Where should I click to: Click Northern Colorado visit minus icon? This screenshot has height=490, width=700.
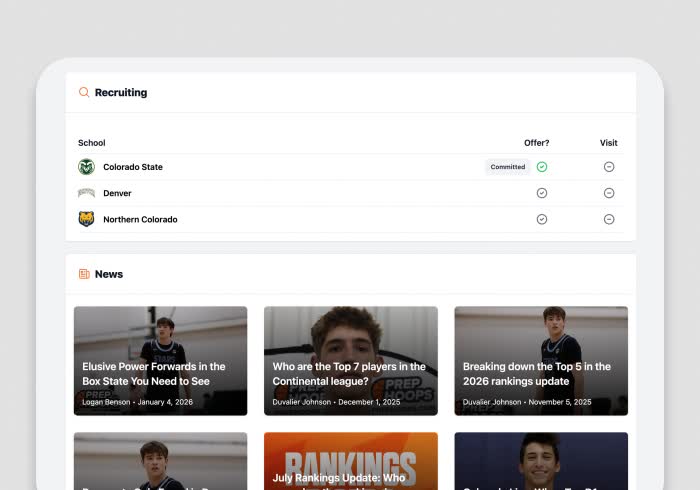click(609, 219)
